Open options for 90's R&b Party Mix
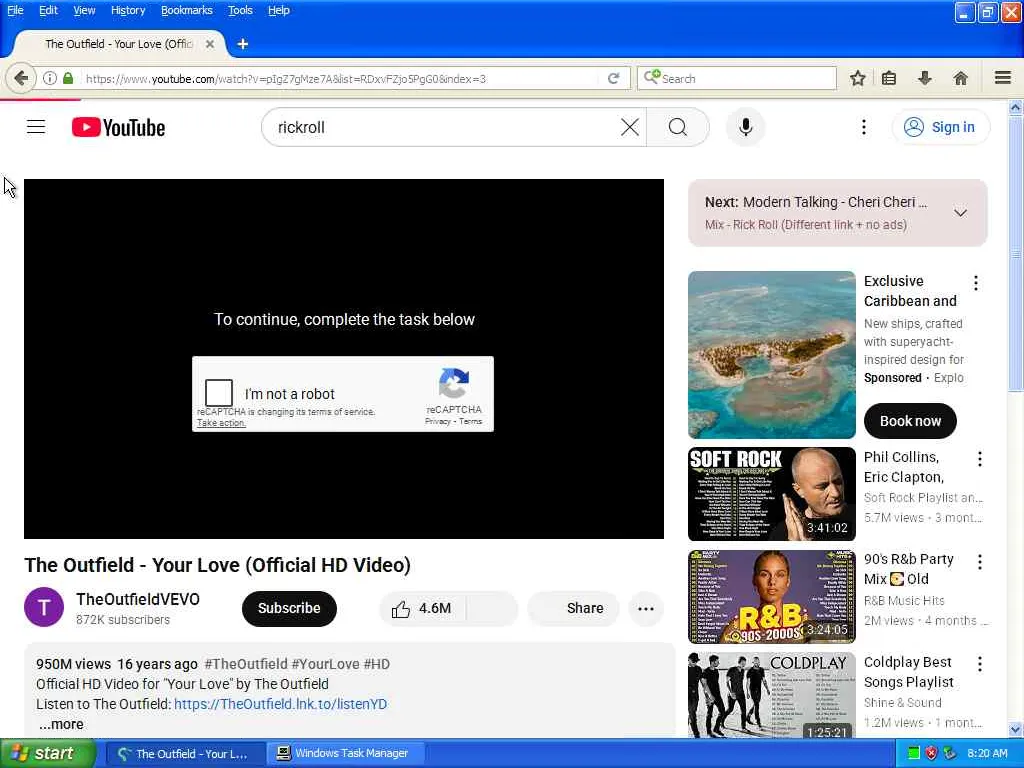Screen dimensions: 1024x768 click(x=979, y=562)
